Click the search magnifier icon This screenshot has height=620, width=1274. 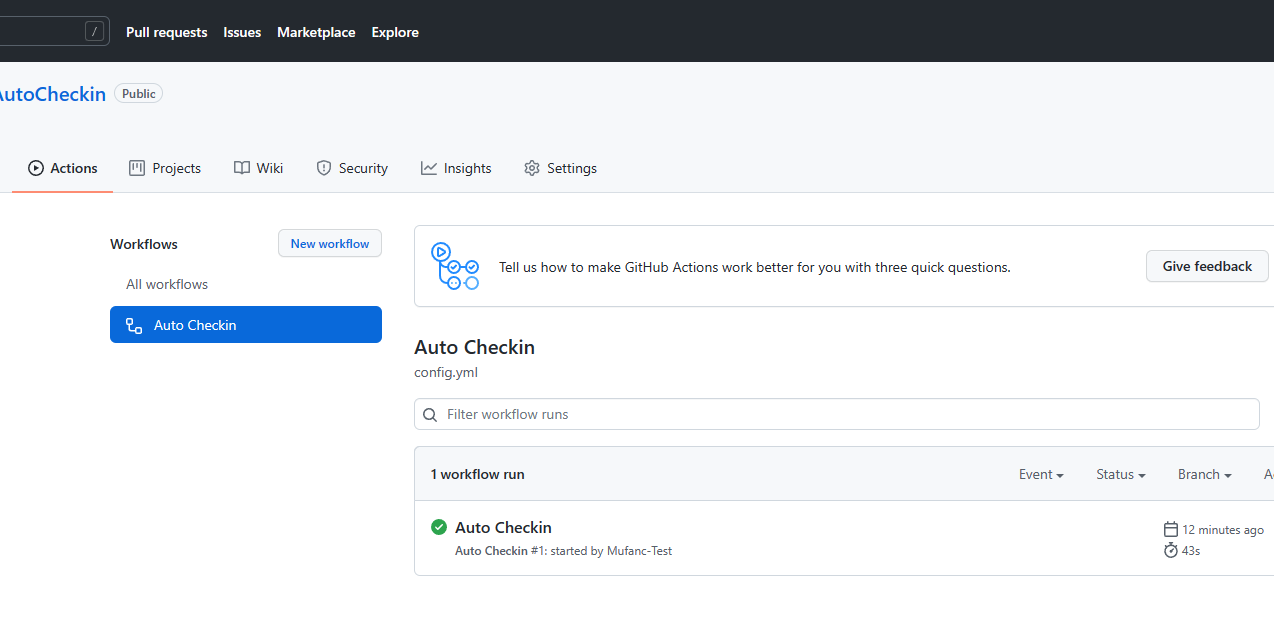pos(430,414)
